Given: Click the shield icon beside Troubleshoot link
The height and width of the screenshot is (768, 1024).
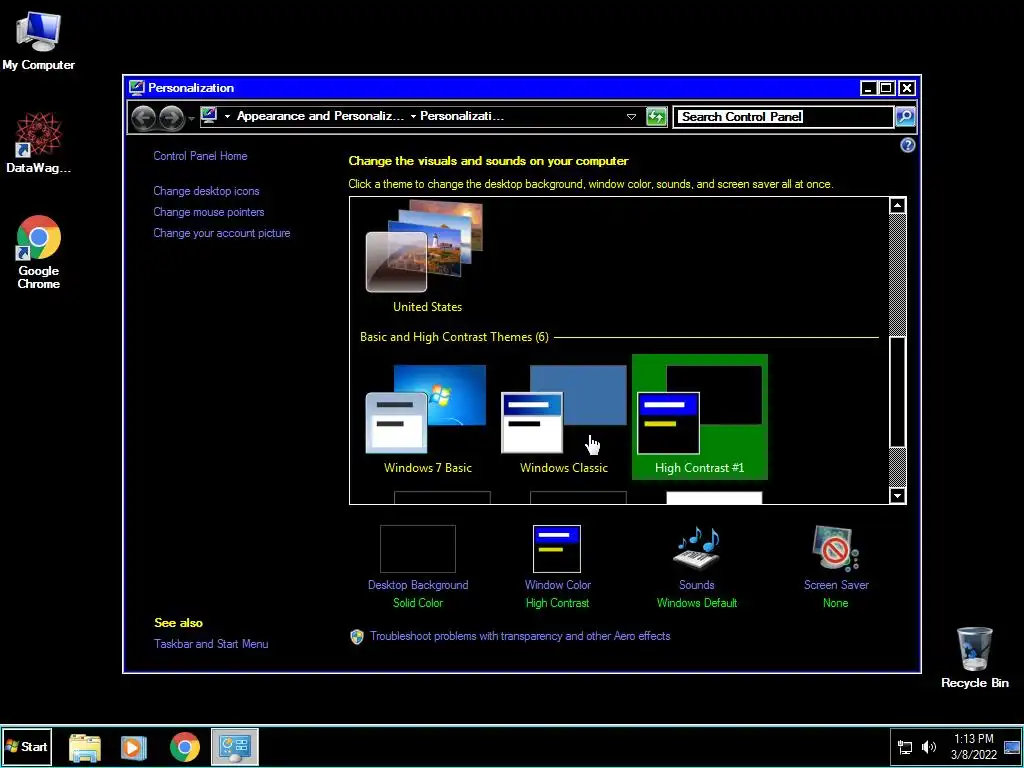Looking at the screenshot, I should (x=357, y=637).
